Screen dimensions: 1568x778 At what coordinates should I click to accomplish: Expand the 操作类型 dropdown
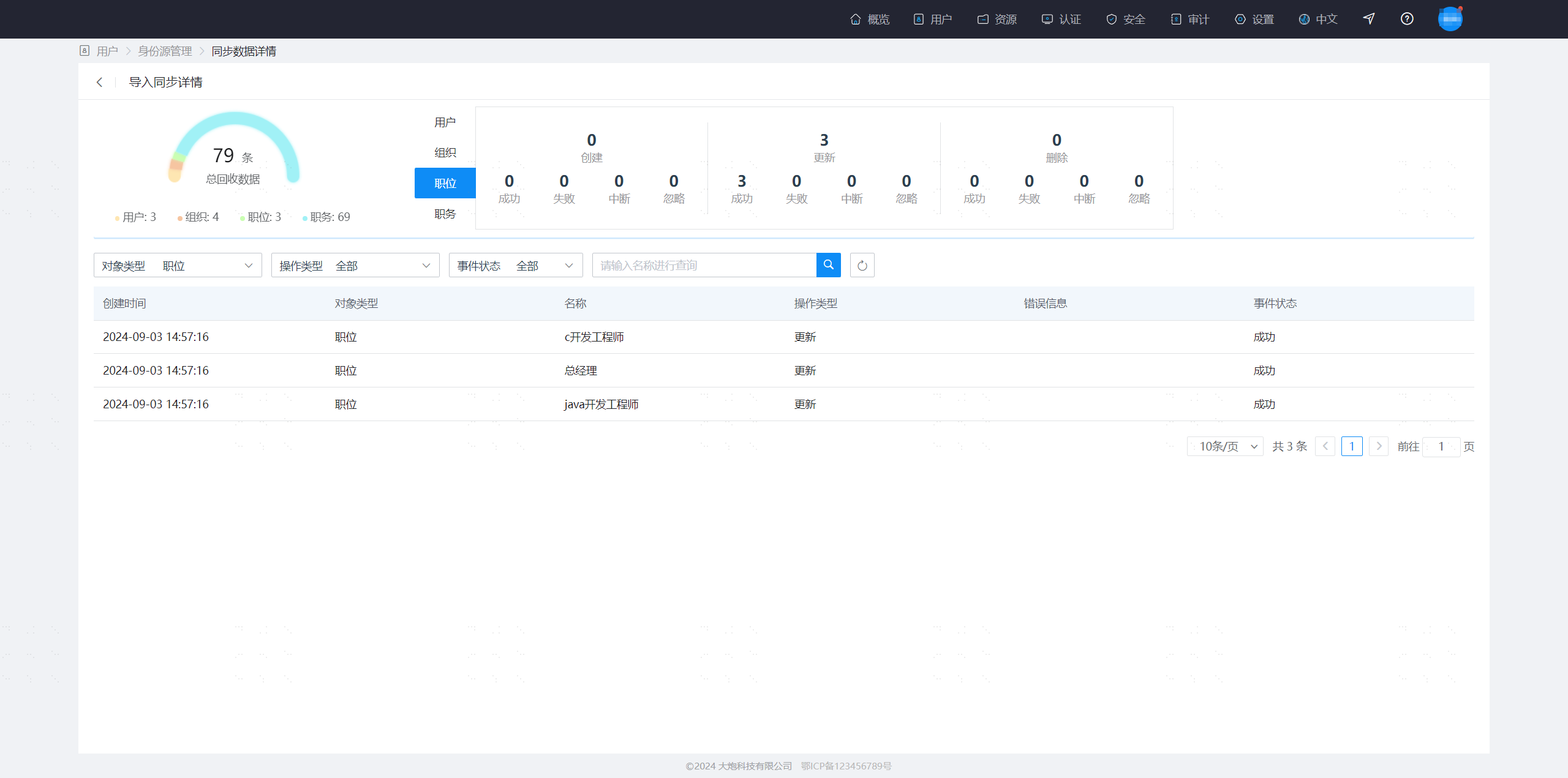355,265
